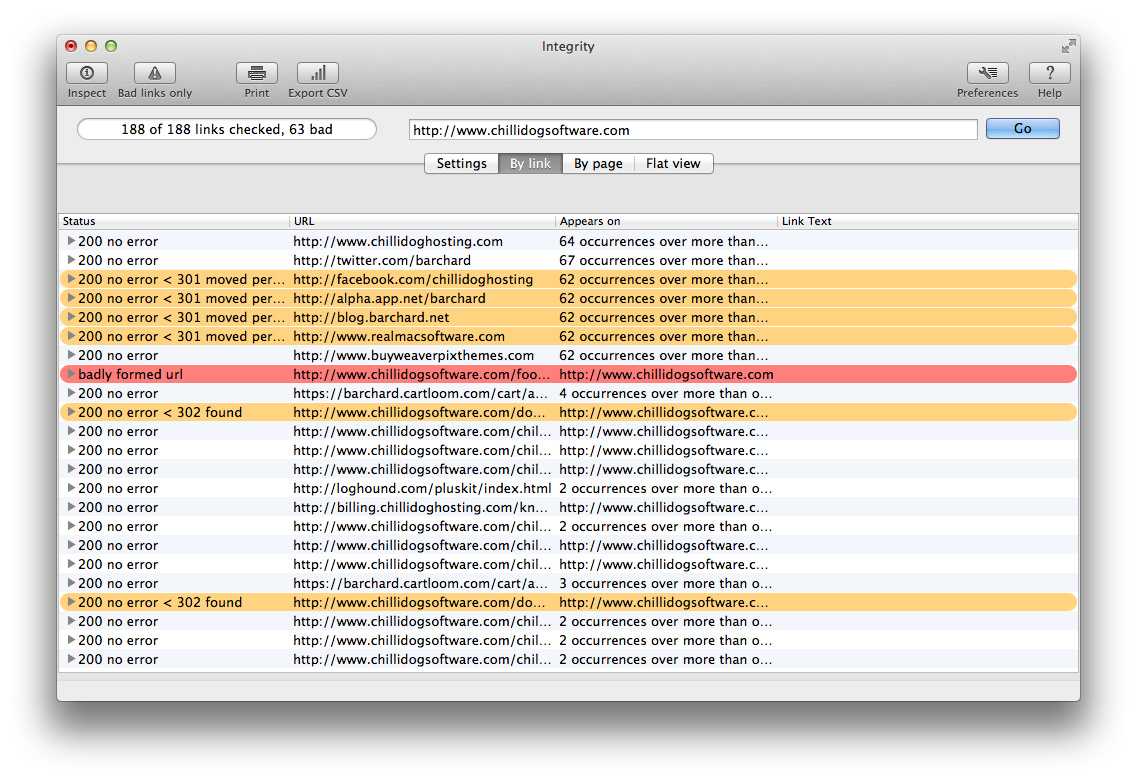This screenshot has height=780, width=1137.
Task: Select the http://billing.chillidoghosting.com/kn… URL cell
Action: click(421, 507)
